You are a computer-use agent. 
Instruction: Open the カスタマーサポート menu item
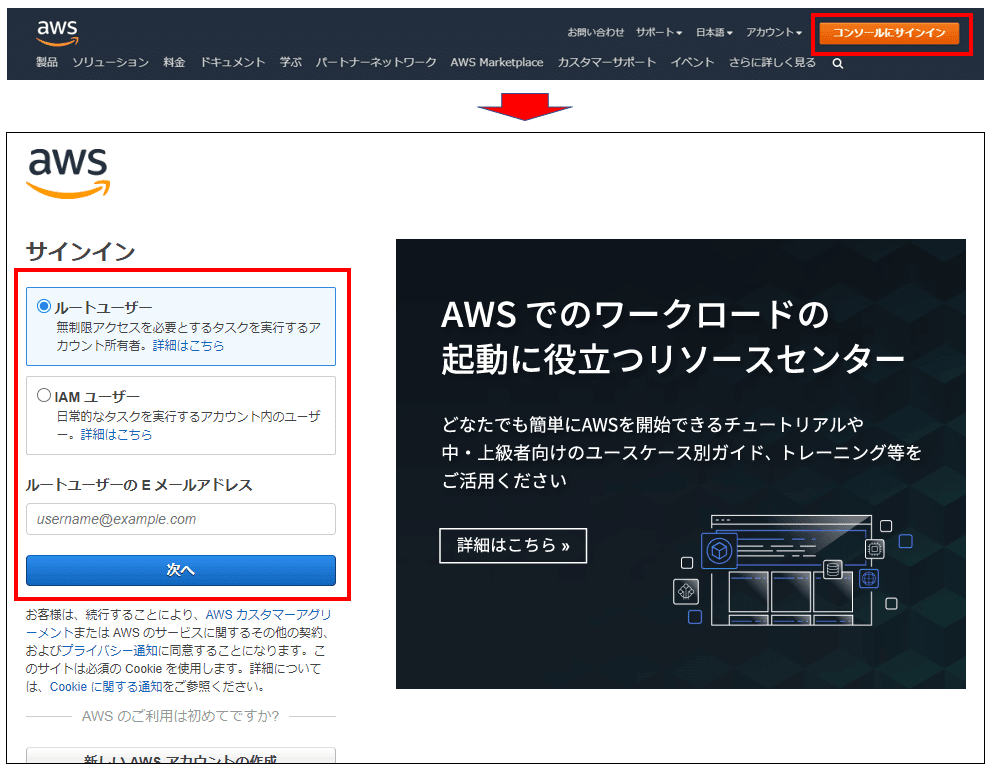(x=607, y=62)
